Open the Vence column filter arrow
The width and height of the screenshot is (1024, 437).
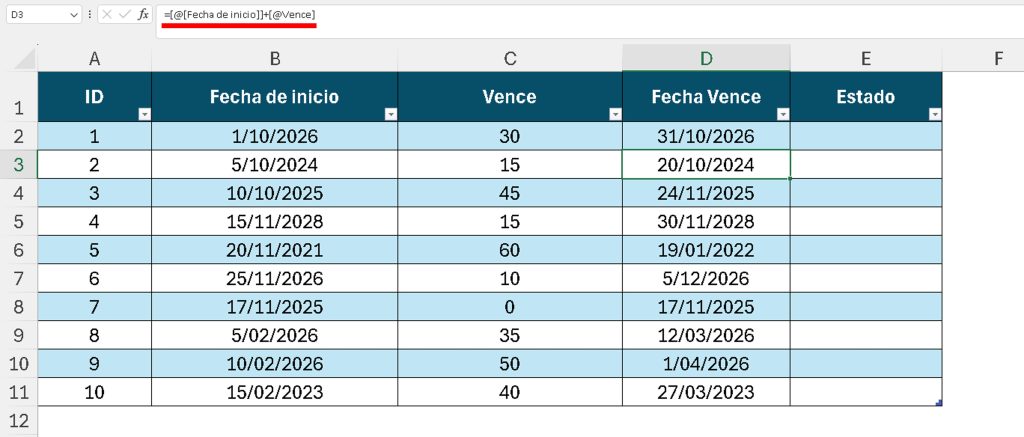click(x=615, y=114)
